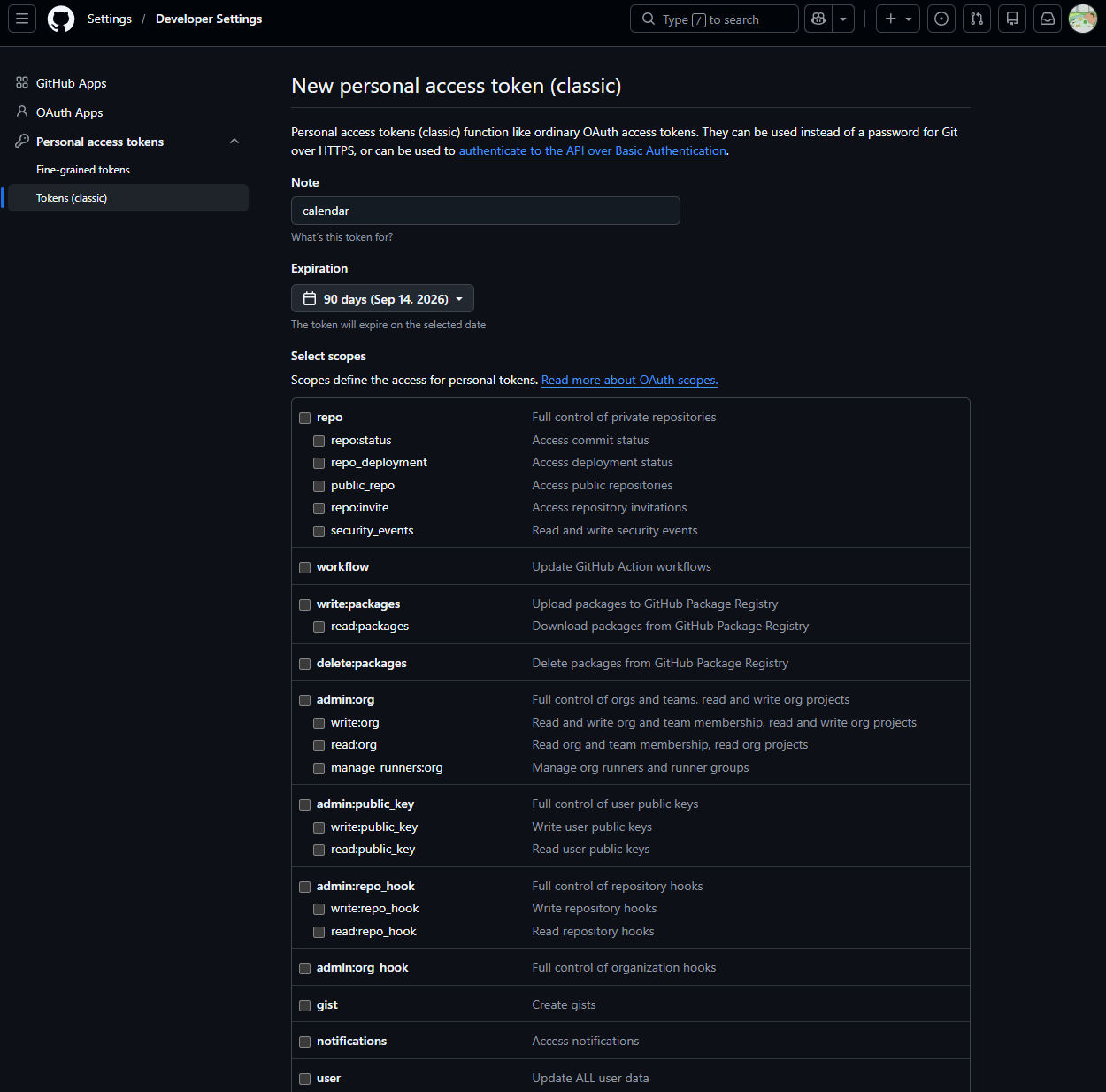
Task: Select the read:public_key checkbox
Action: point(319,850)
